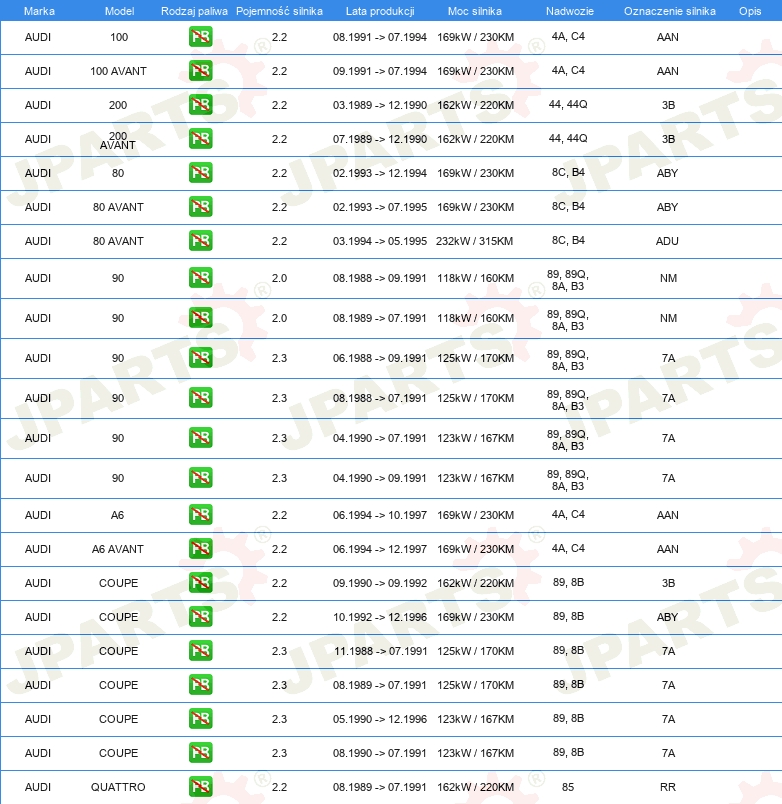Image resolution: width=782 pixels, height=804 pixels.
Task: Select the Marka column header
Action: coord(38,10)
